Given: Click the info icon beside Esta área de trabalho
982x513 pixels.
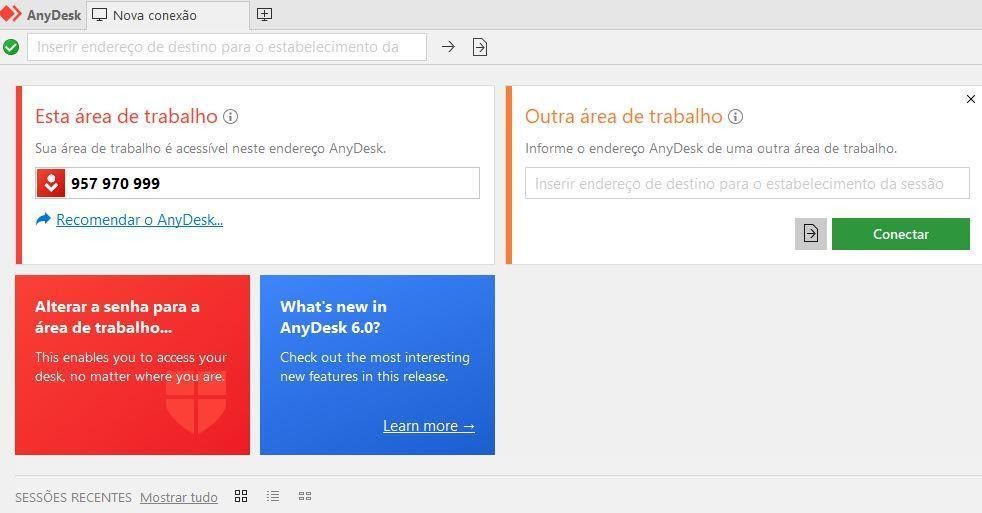Looking at the screenshot, I should point(231,117).
